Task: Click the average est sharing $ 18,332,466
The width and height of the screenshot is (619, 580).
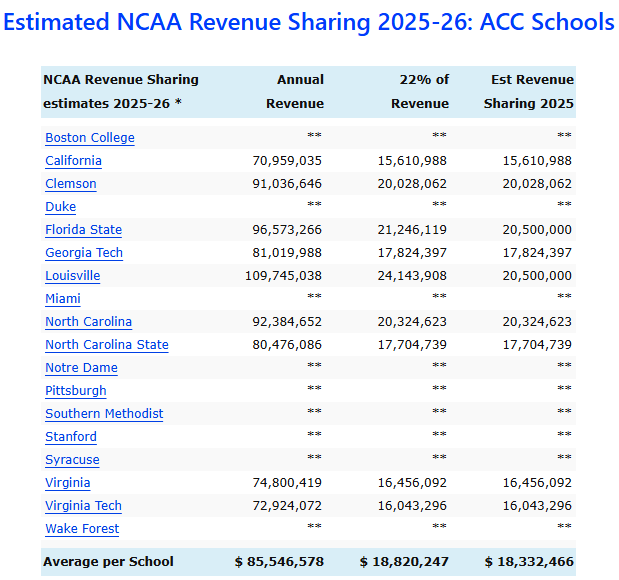Action: tap(529, 562)
